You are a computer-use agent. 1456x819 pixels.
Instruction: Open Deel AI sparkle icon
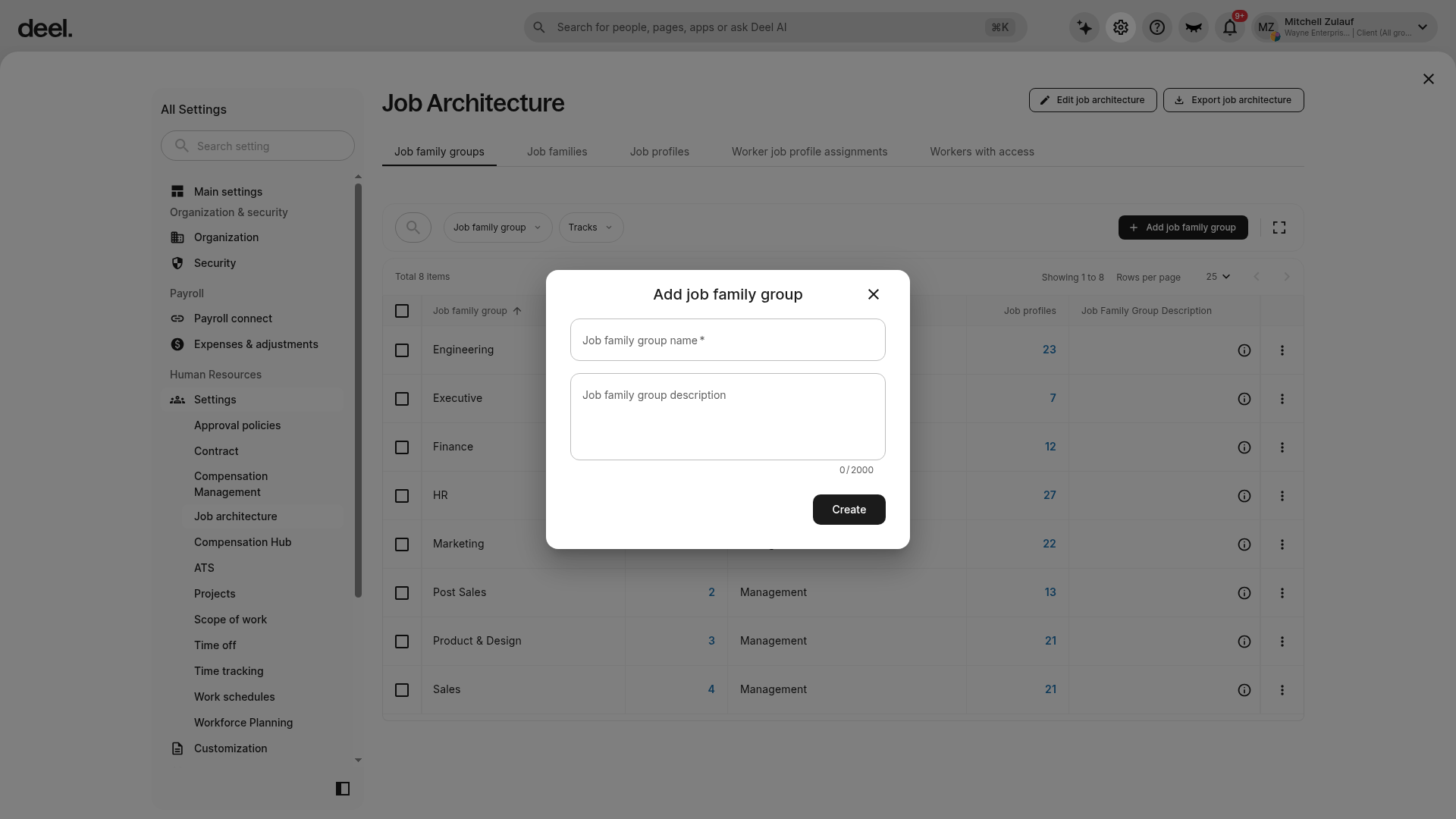click(1084, 27)
